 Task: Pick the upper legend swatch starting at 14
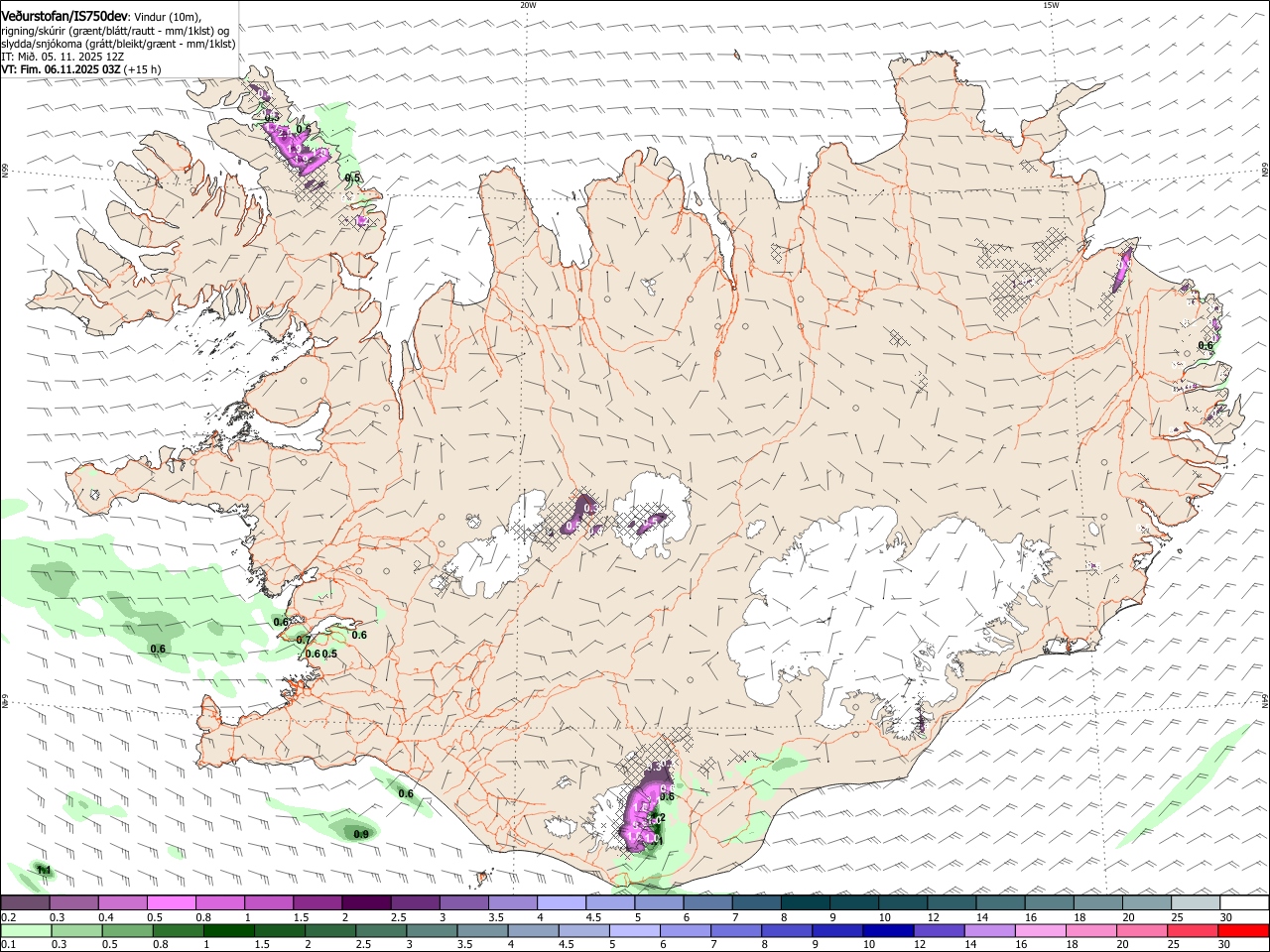(x=1000, y=902)
